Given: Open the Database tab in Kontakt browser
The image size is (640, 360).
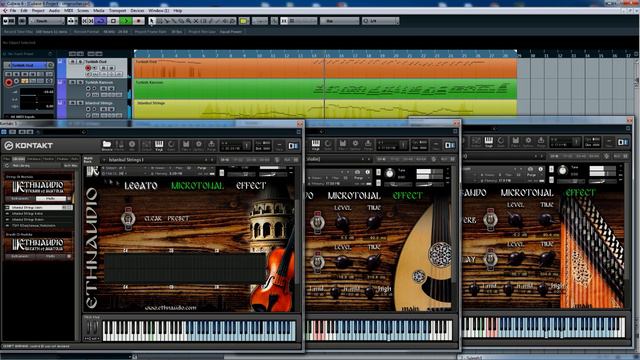Looking at the screenshot, I should pyautogui.click(x=33, y=159).
